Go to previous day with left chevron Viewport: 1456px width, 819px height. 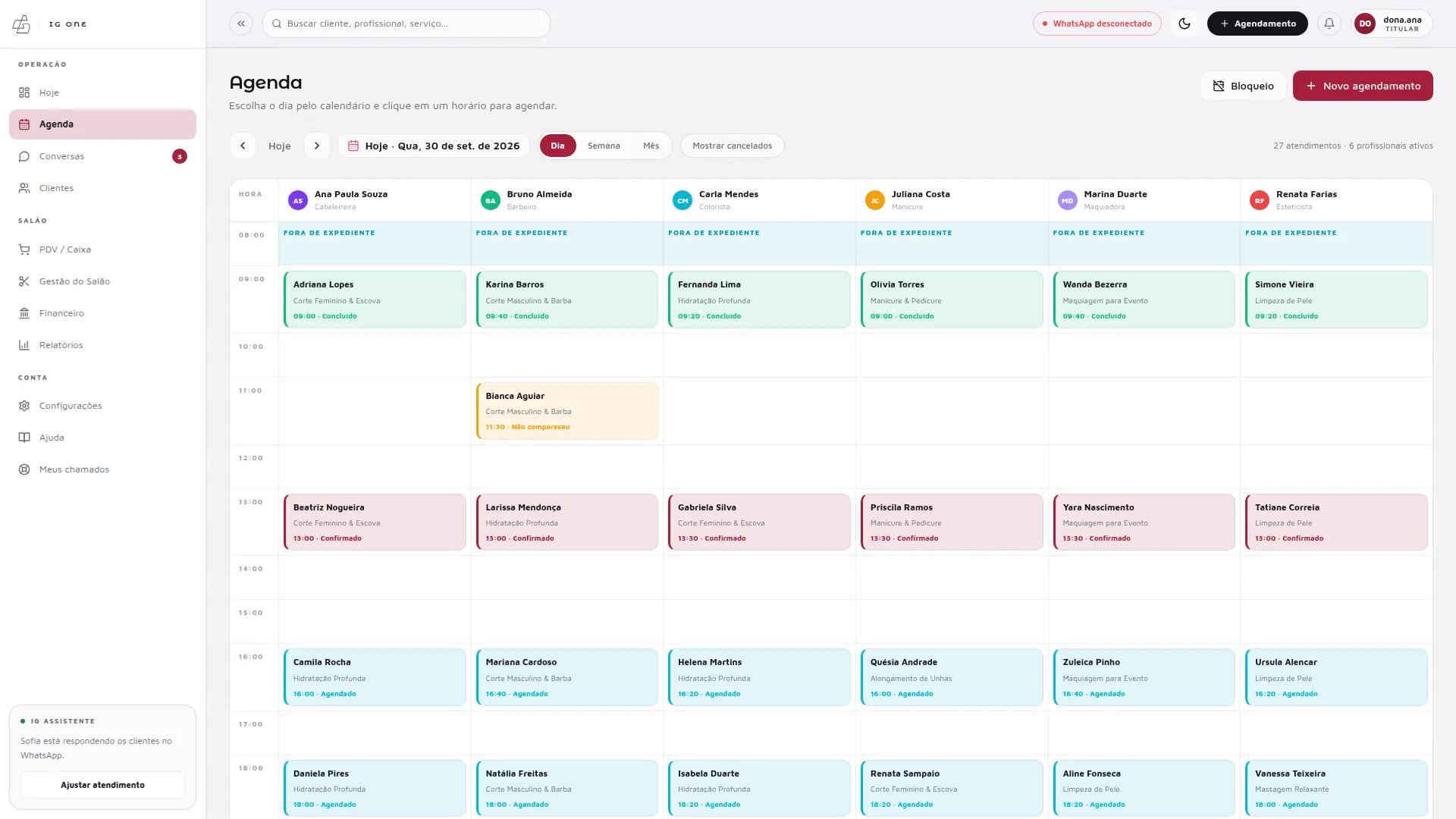[x=243, y=146]
